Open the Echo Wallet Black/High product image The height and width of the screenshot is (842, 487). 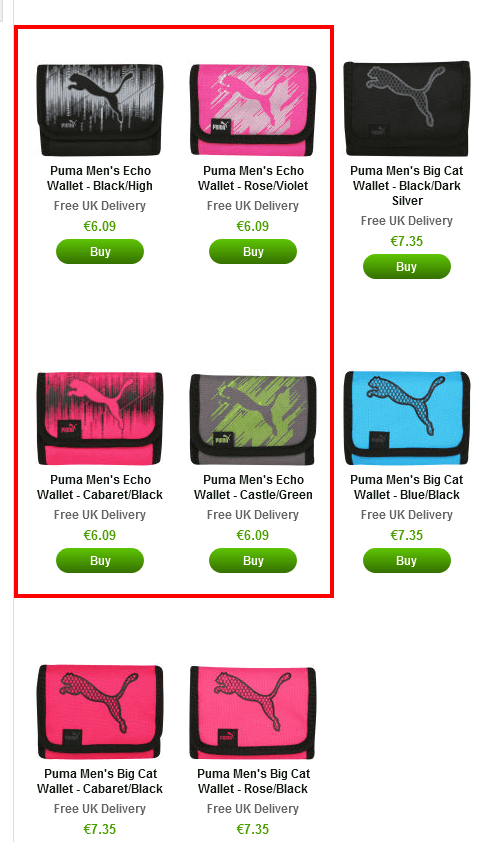coord(100,110)
